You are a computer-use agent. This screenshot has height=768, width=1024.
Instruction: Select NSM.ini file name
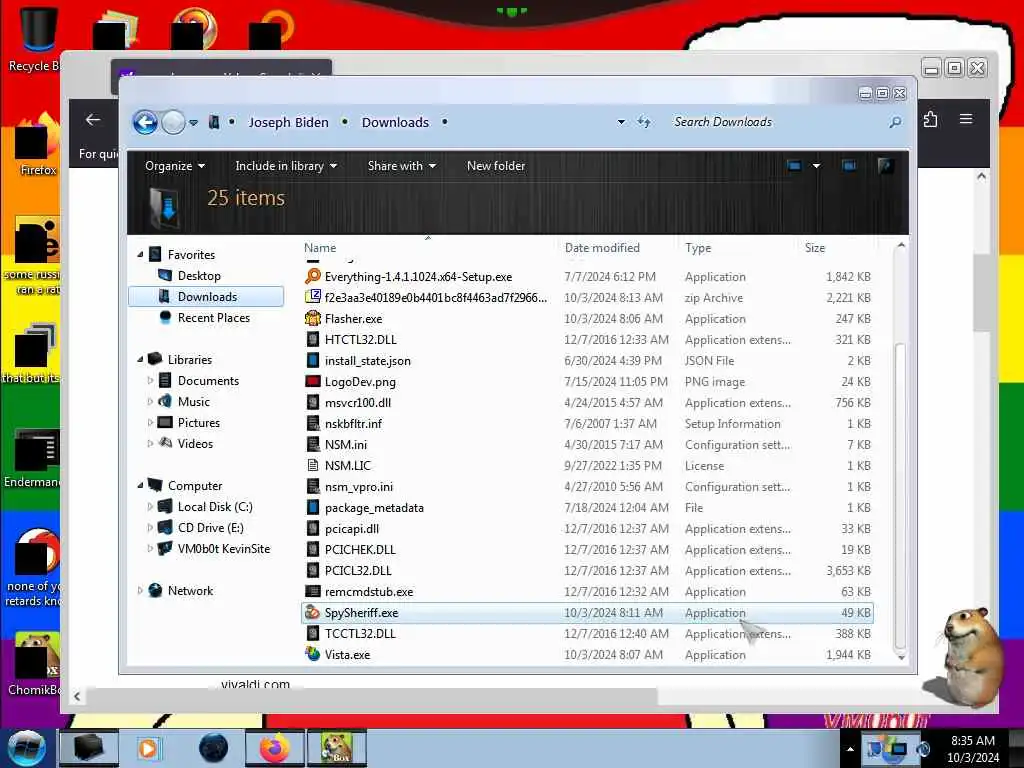click(x=345, y=445)
